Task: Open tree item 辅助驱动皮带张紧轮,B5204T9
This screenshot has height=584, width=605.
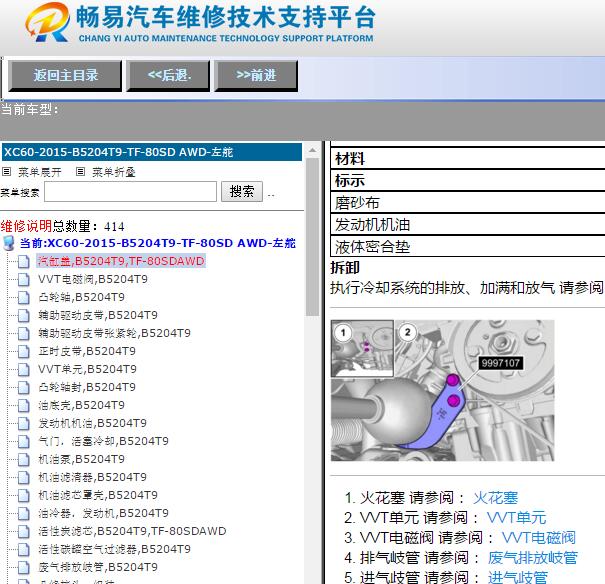Action: [x=115, y=333]
